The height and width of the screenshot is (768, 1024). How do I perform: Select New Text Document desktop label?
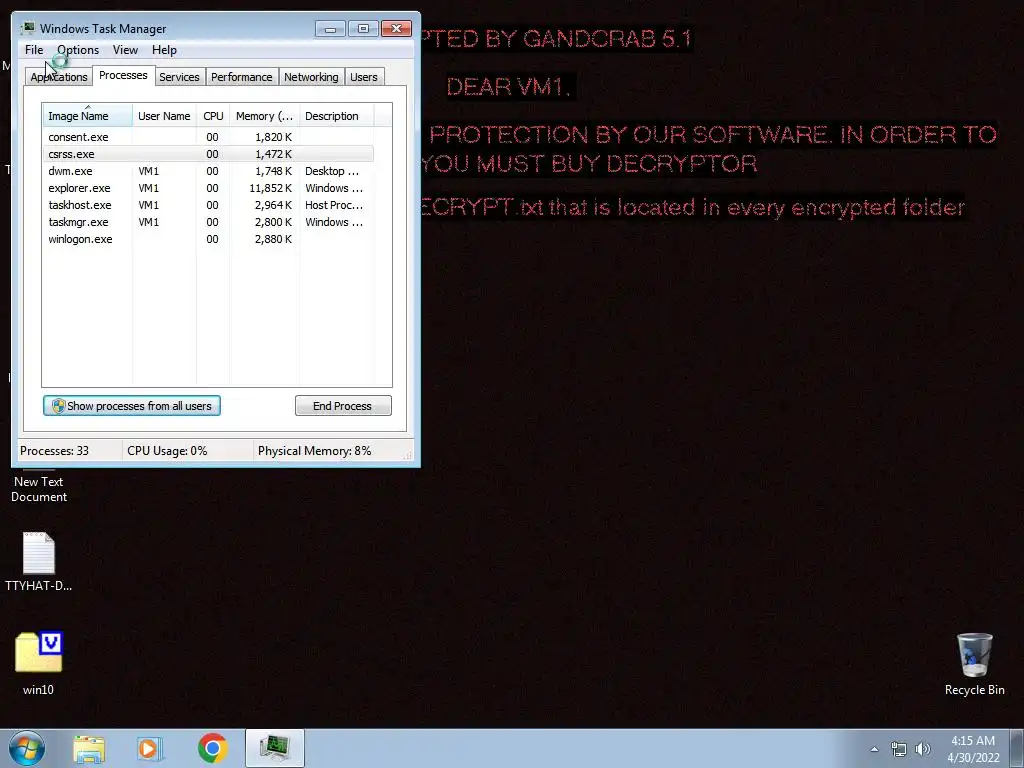click(39, 489)
